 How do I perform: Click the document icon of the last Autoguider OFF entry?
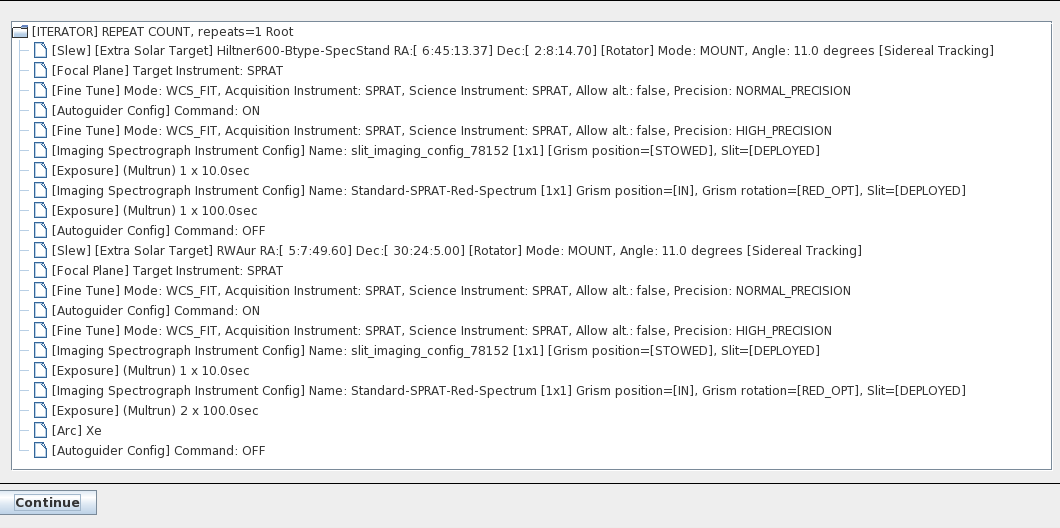coord(41,451)
